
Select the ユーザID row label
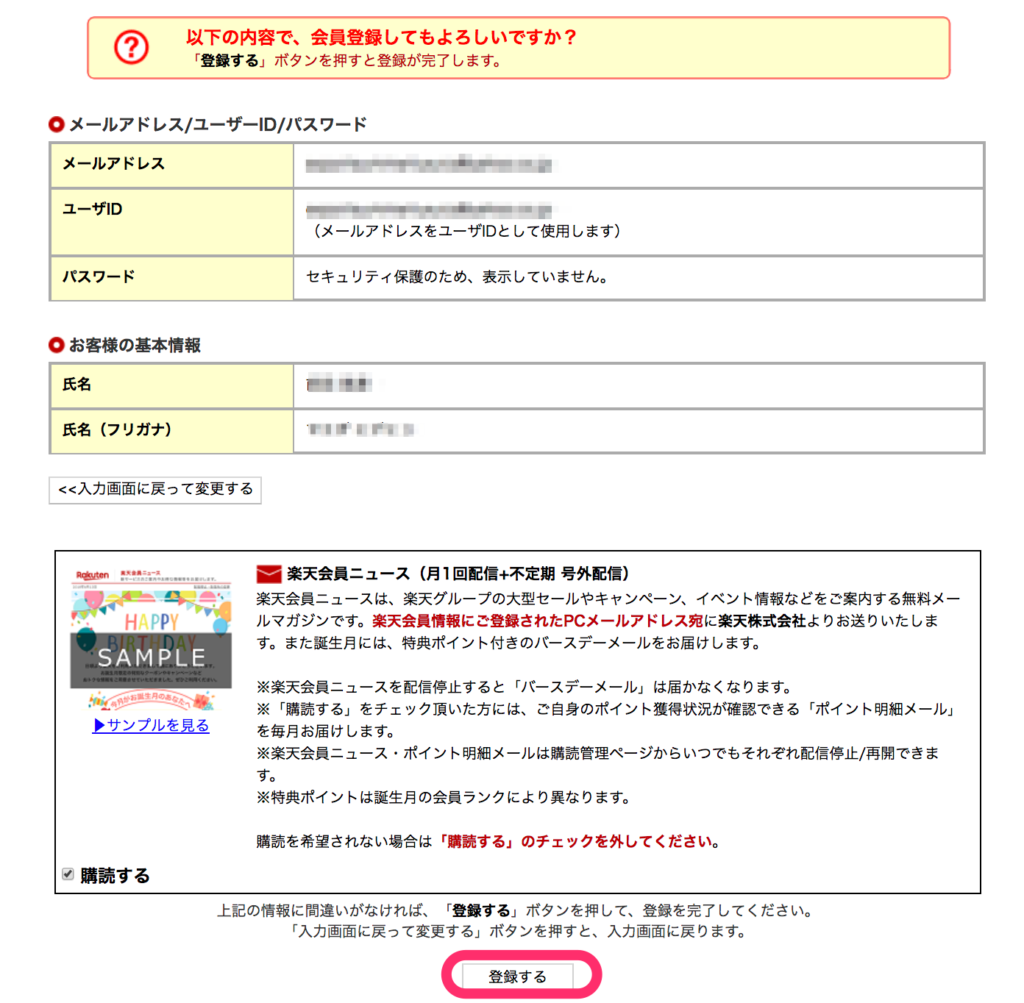coord(92,209)
